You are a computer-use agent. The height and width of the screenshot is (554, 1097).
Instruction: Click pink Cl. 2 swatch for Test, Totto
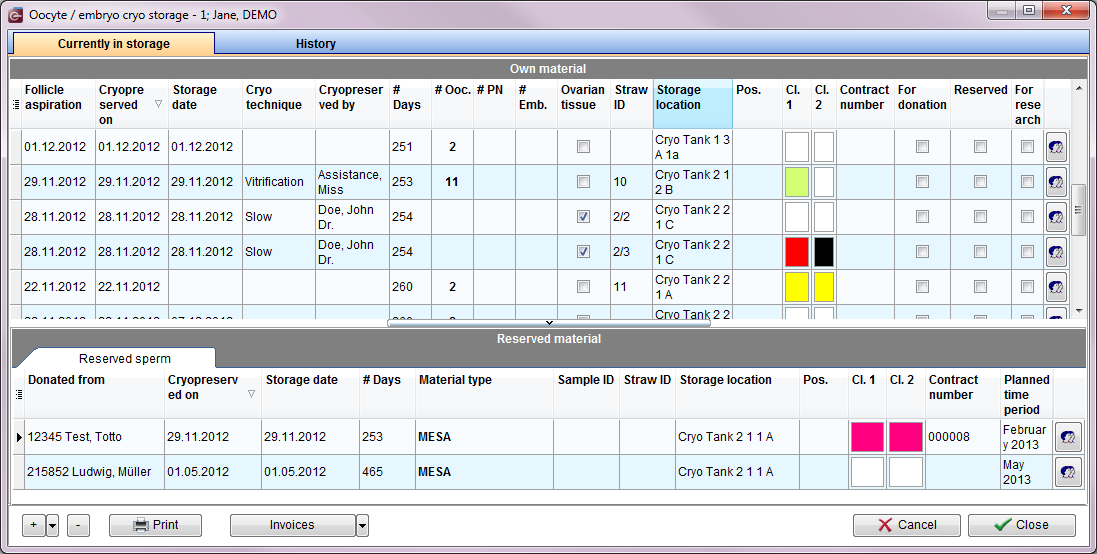click(905, 437)
